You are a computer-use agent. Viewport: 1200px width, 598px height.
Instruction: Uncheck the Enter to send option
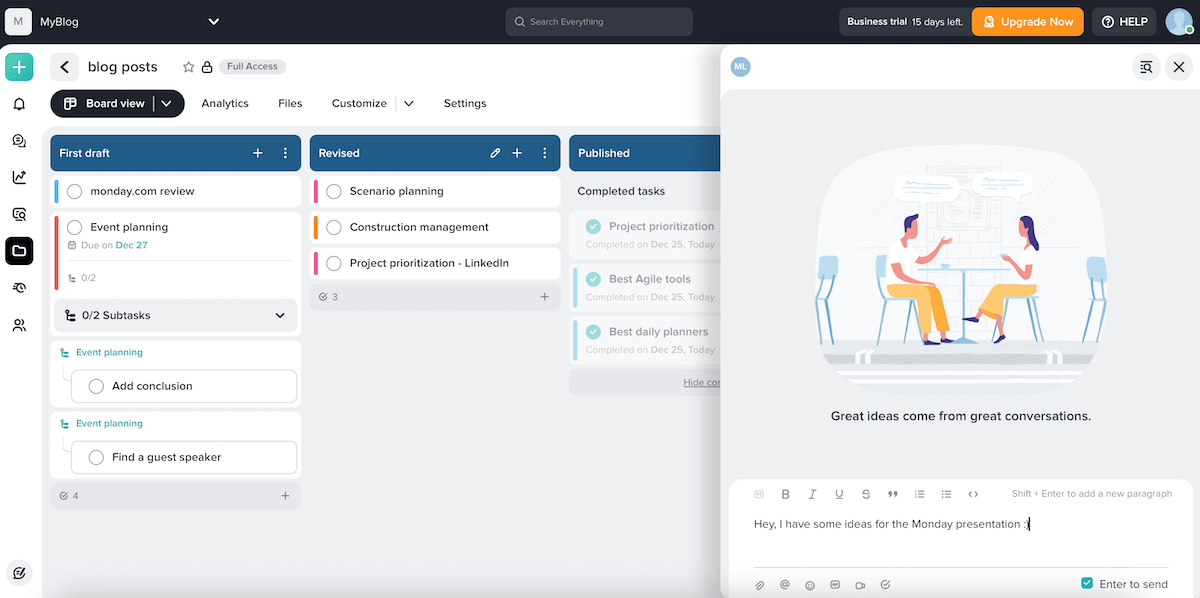(1086, 583)
